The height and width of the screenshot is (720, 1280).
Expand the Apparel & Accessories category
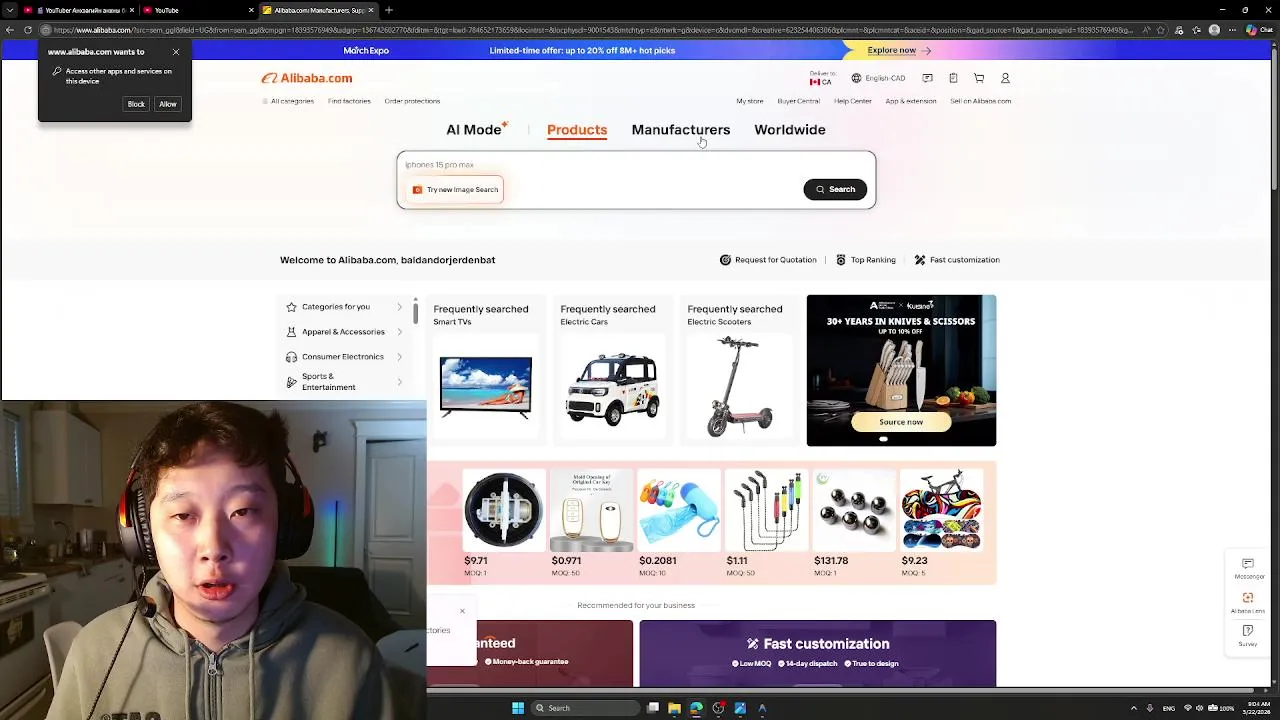click(x=344, y=332)
